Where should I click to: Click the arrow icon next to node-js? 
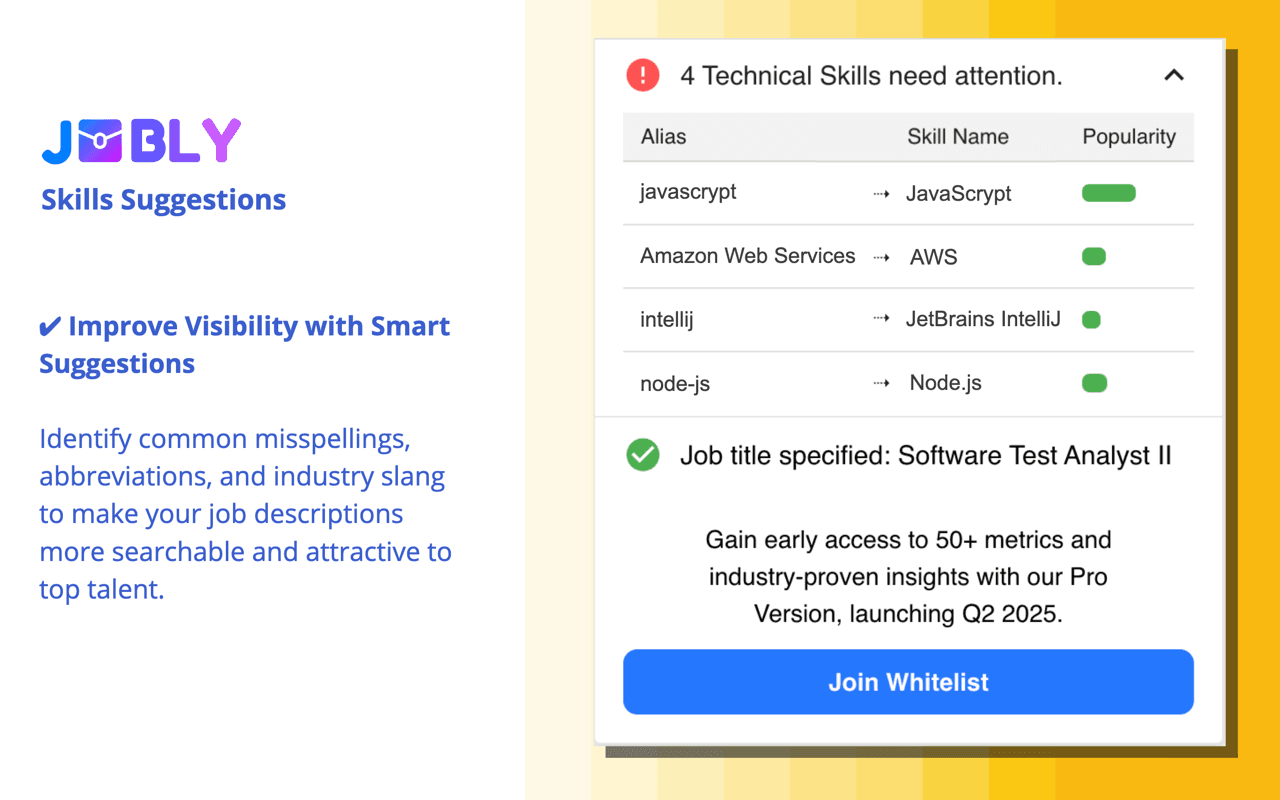(x=881, y=383)
